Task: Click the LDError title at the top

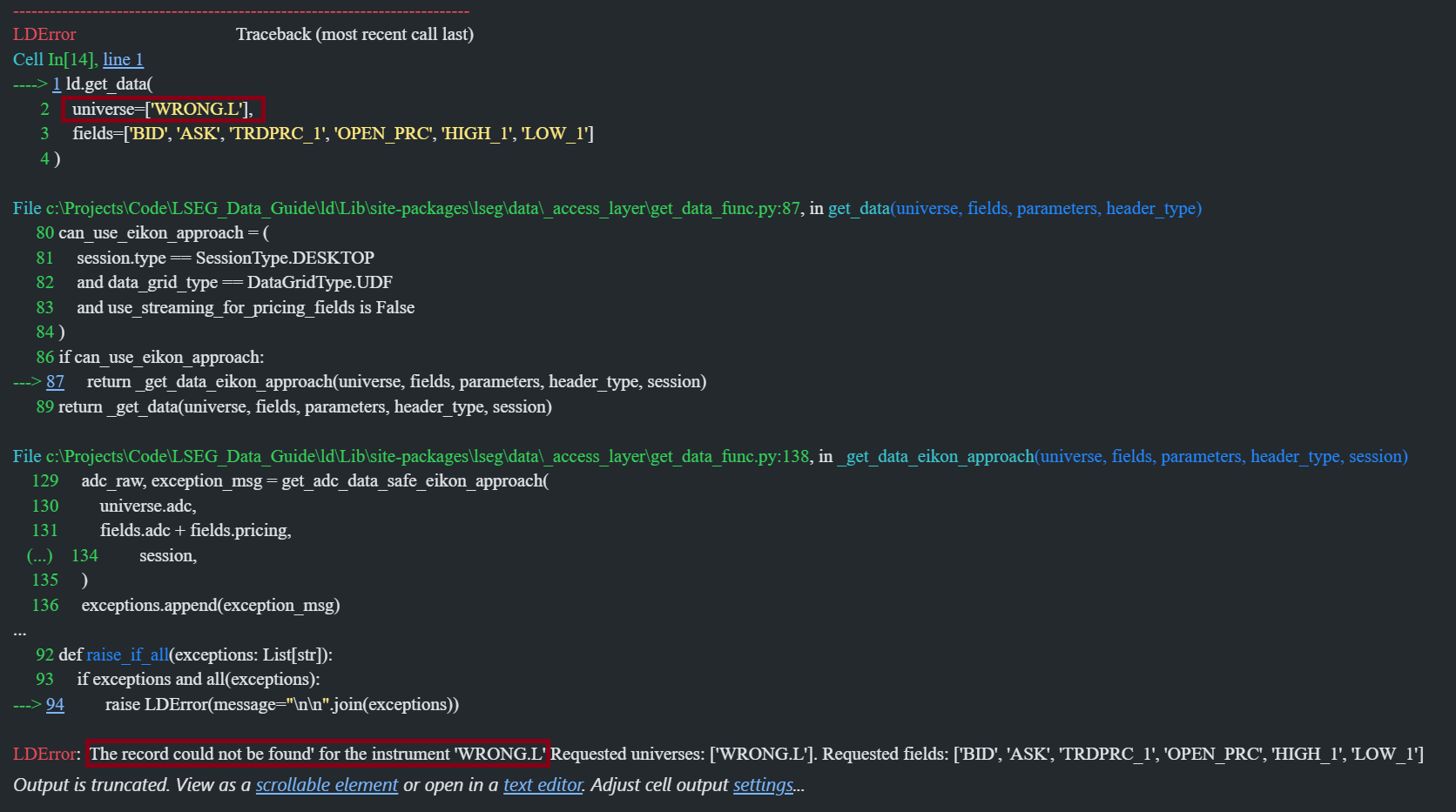Action: point(44,34)
